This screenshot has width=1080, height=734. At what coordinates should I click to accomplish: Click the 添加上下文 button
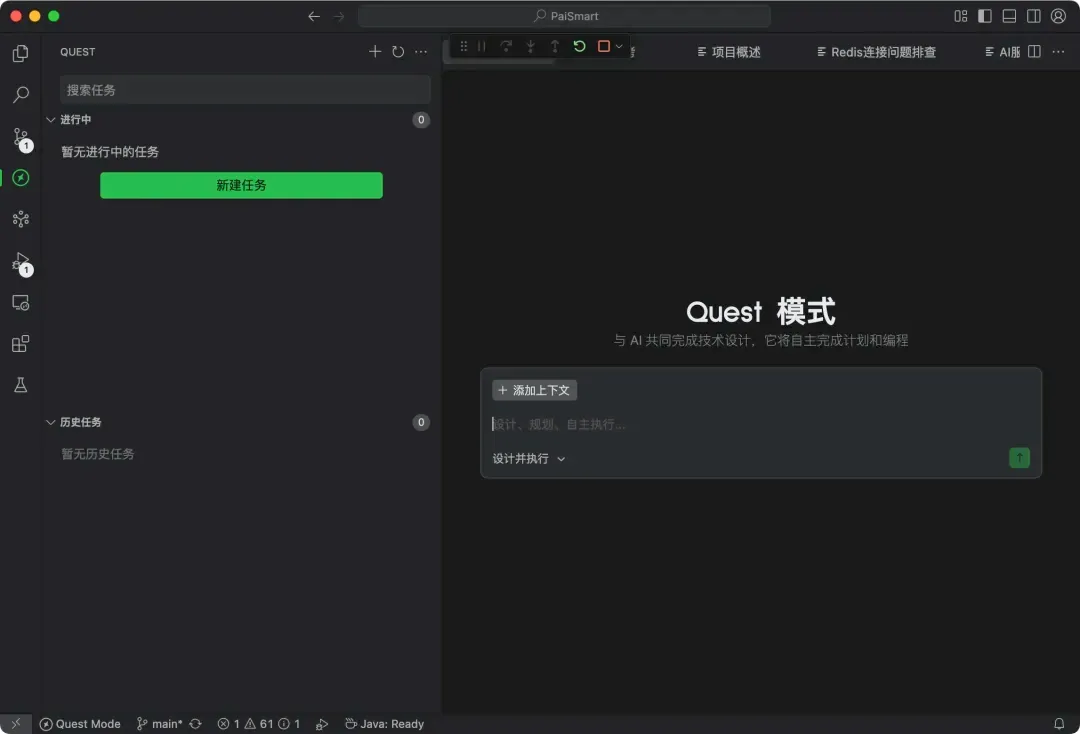tap(534, 390)
